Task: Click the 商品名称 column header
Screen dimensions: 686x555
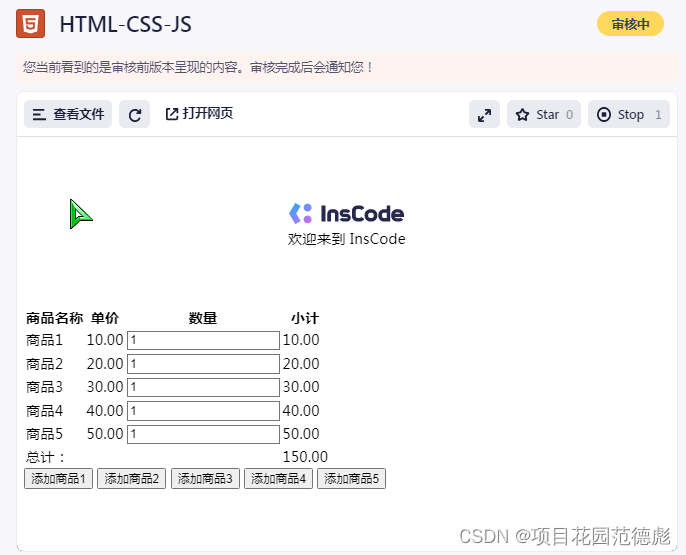Action: tap(54, 318)
